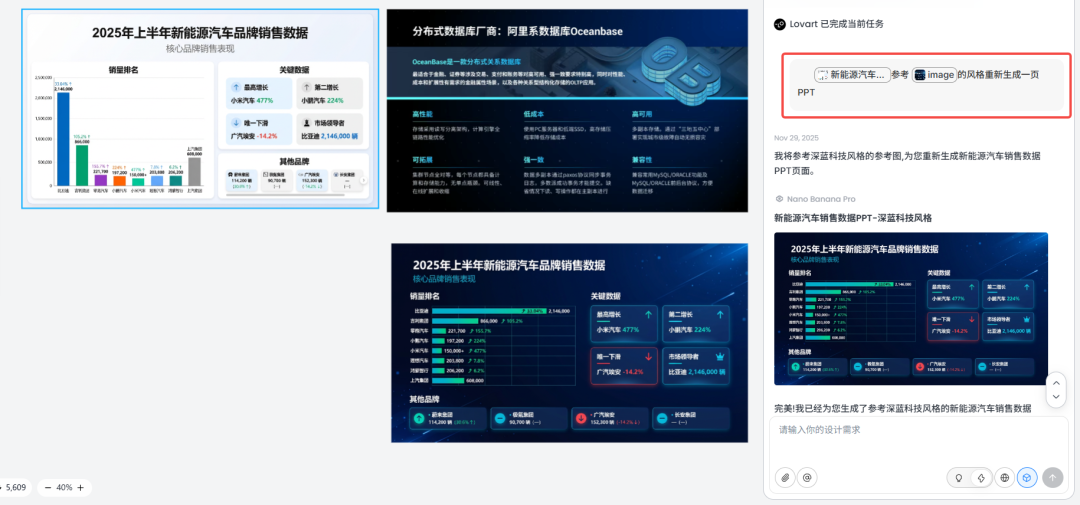Viewport: 1080px width, 505px height.
Task: Click the 销量排名 heading in the dark blue slide
Action: tap(424, 296)
